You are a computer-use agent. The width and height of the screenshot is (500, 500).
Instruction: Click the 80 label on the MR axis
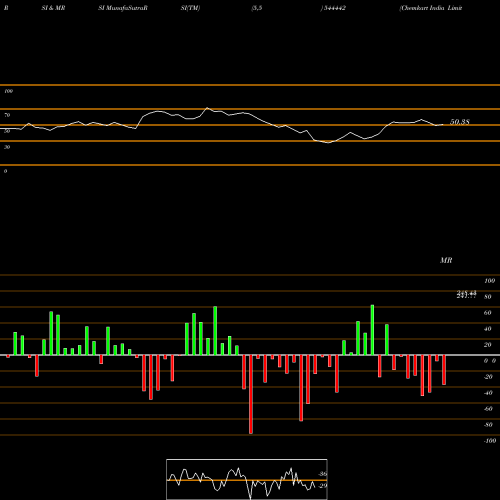(x=488, y=297)
